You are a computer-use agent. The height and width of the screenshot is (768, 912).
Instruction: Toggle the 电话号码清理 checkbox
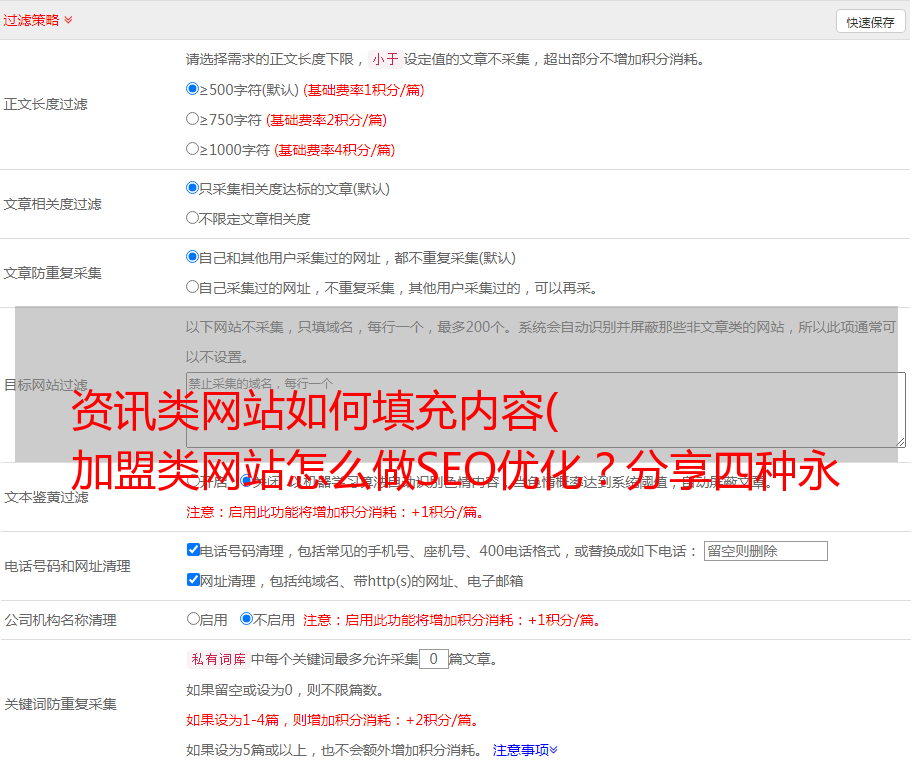(193, 550)
